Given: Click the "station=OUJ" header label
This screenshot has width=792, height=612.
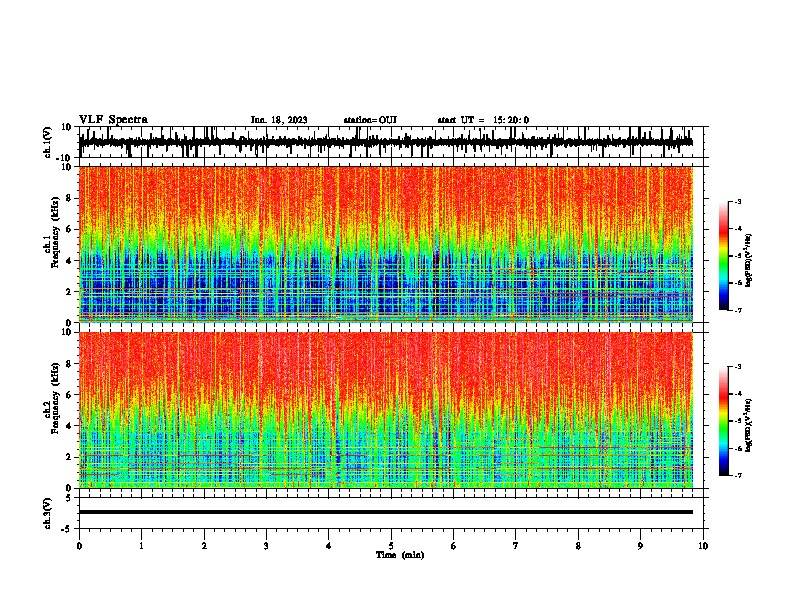Looking at the screenshot, I should tap(370, 120).
